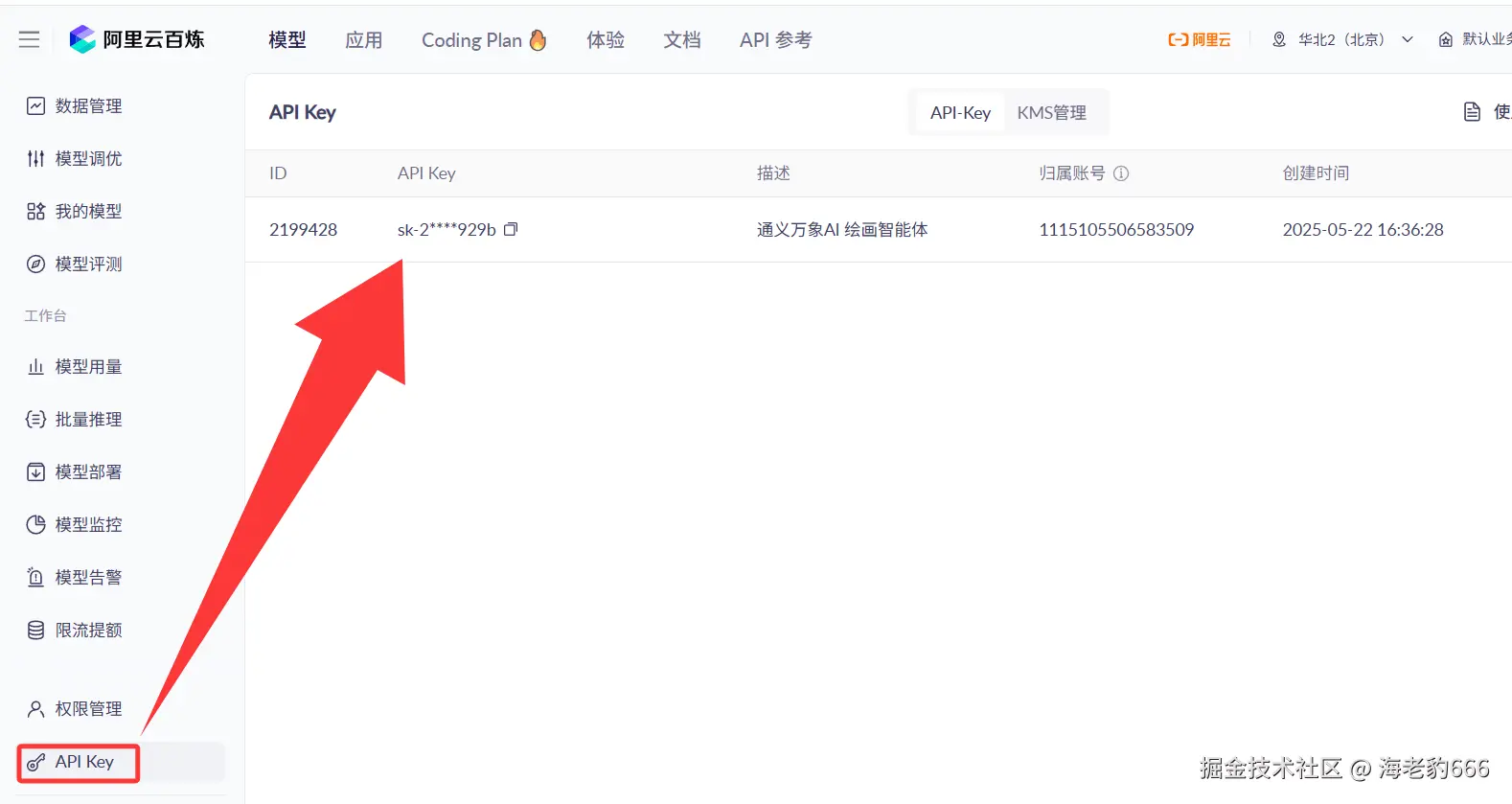Click the 描述 column header
The height and width of the screenshot is (804, 1512).
coord(773,173)
